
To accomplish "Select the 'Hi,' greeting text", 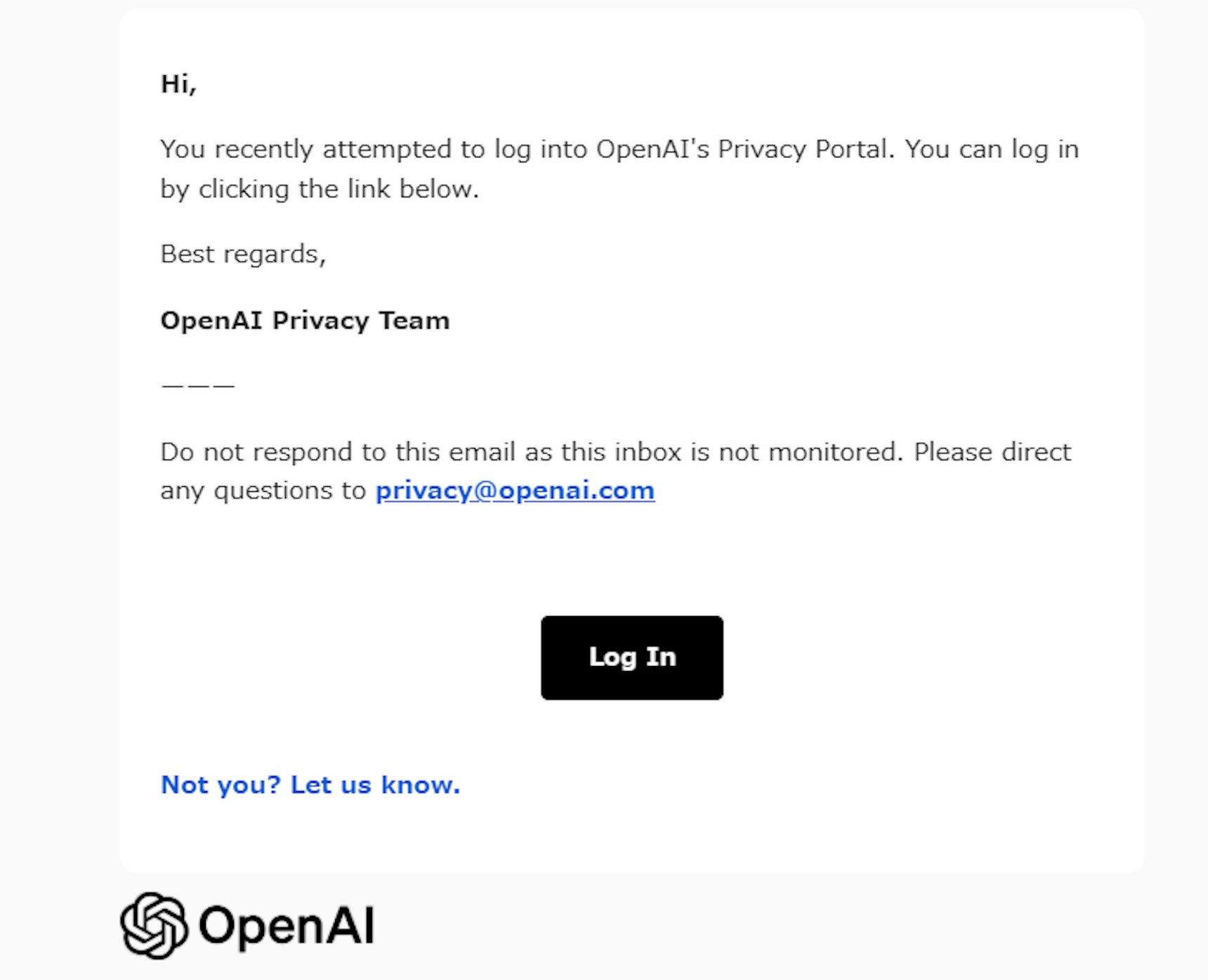I will (x=178, y=84).
